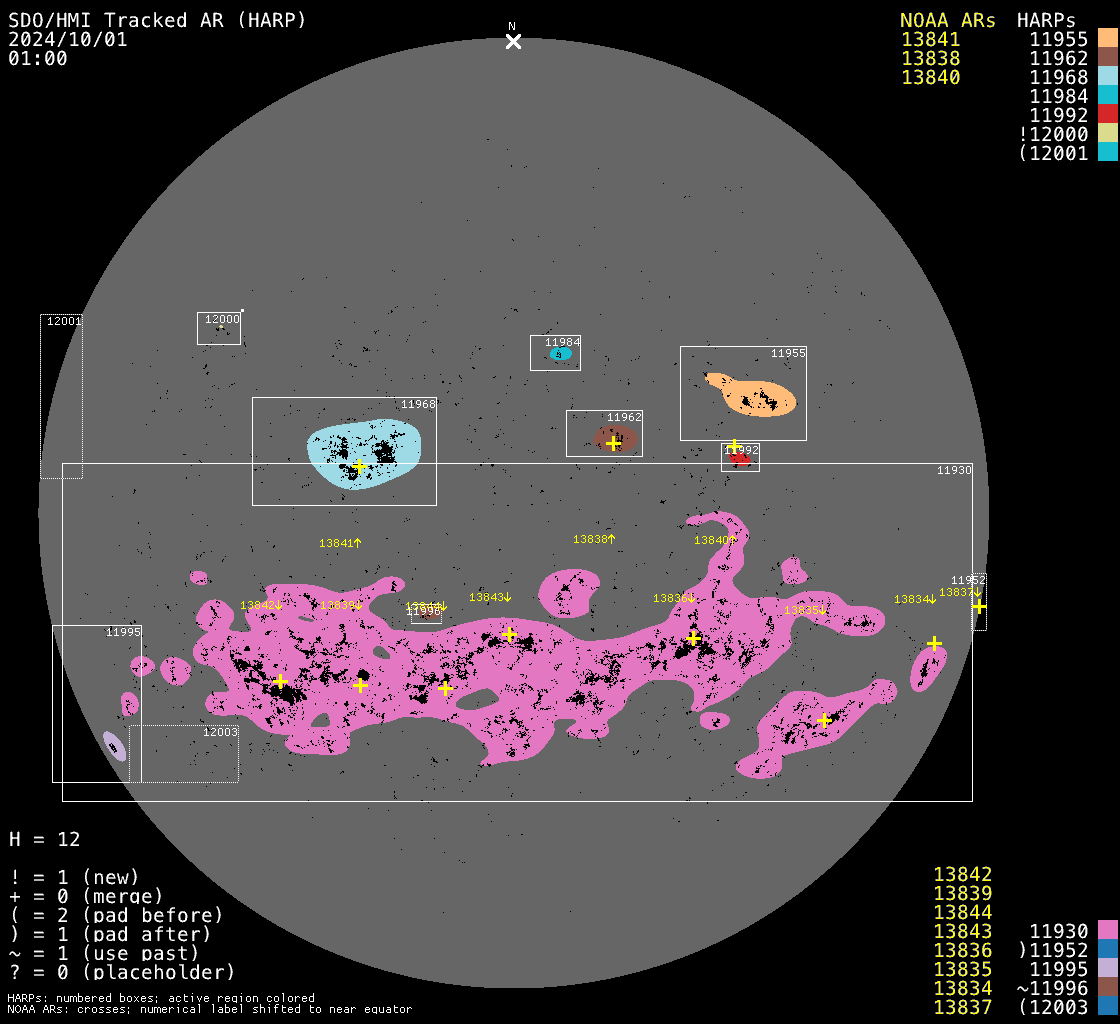1120x1024 pixels.
Task: Click the 13843 down-arrow label on disk
Action: tap(490, 597)
